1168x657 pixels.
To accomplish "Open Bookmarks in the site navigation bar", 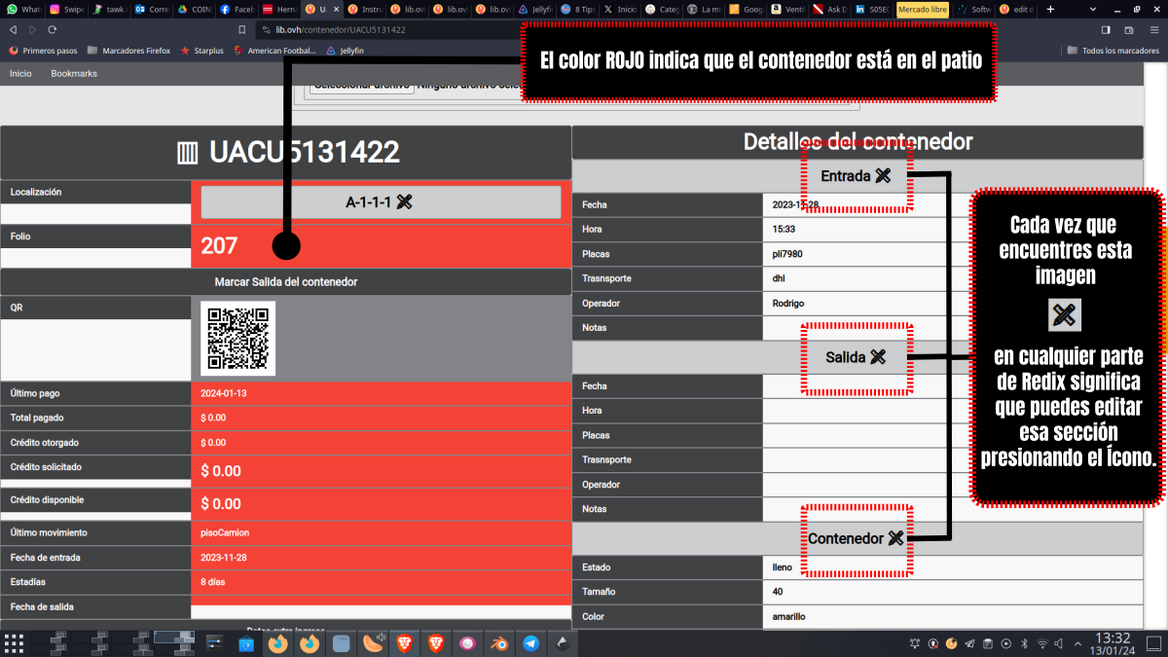I will pos(74,74).
